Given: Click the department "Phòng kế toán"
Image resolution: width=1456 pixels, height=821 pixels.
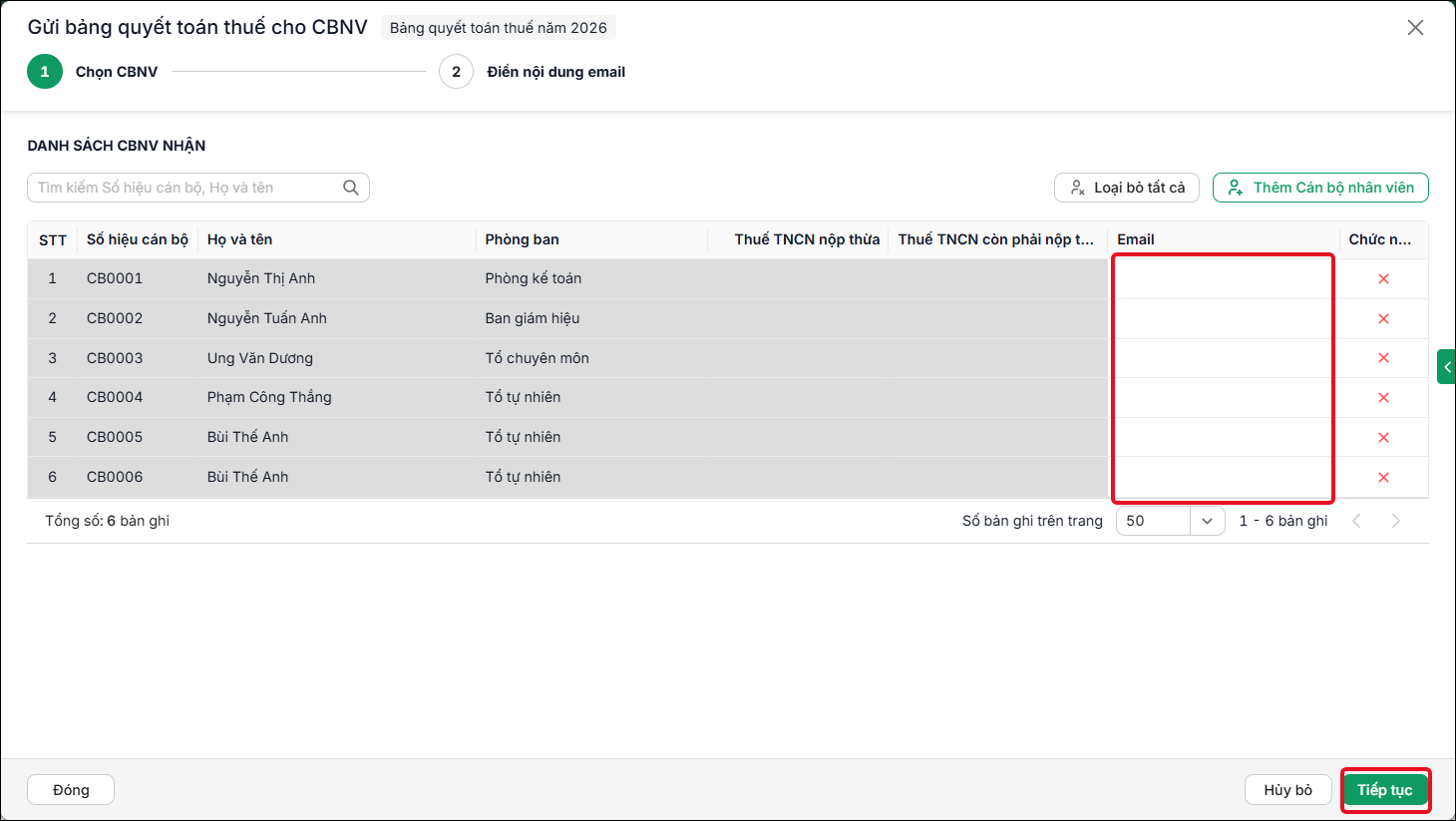Looking at the screenshot, I should 534,278.
